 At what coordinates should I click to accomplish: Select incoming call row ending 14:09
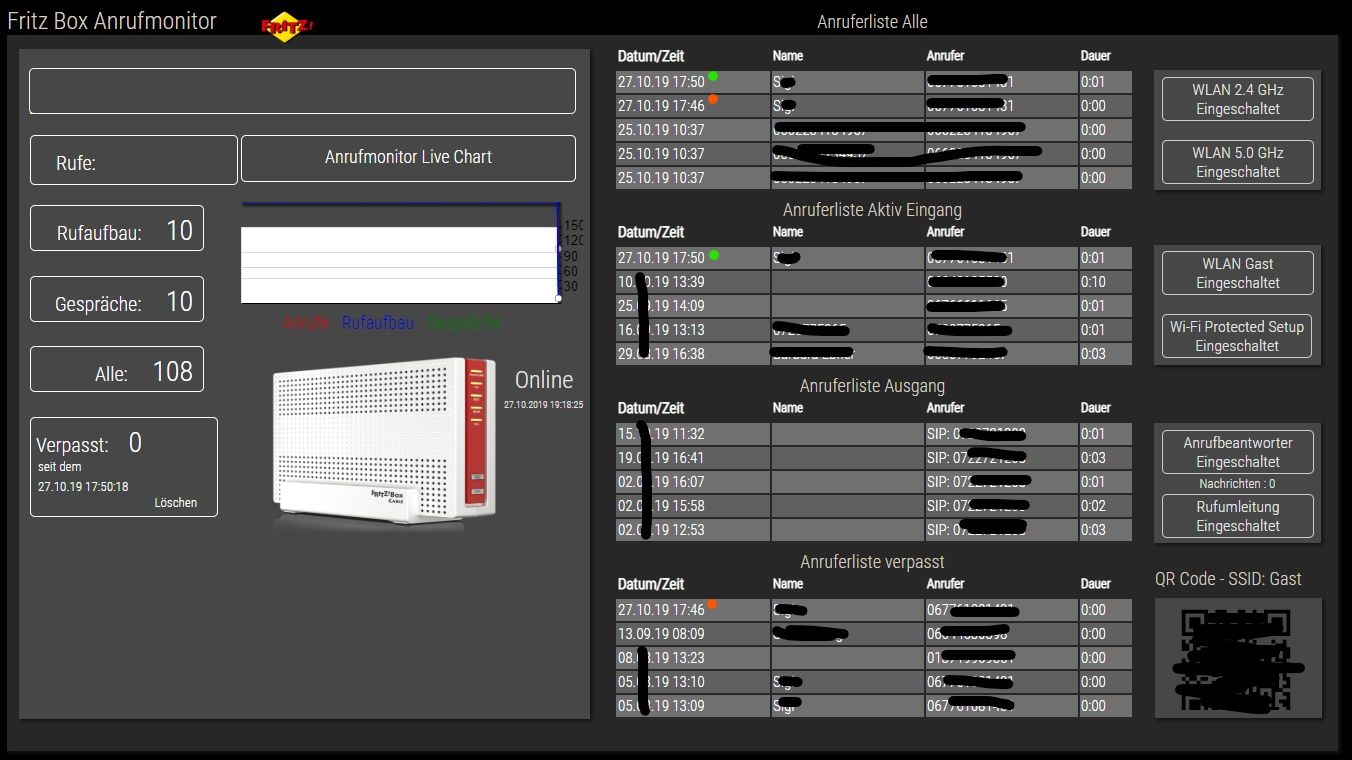pos(874,306)
